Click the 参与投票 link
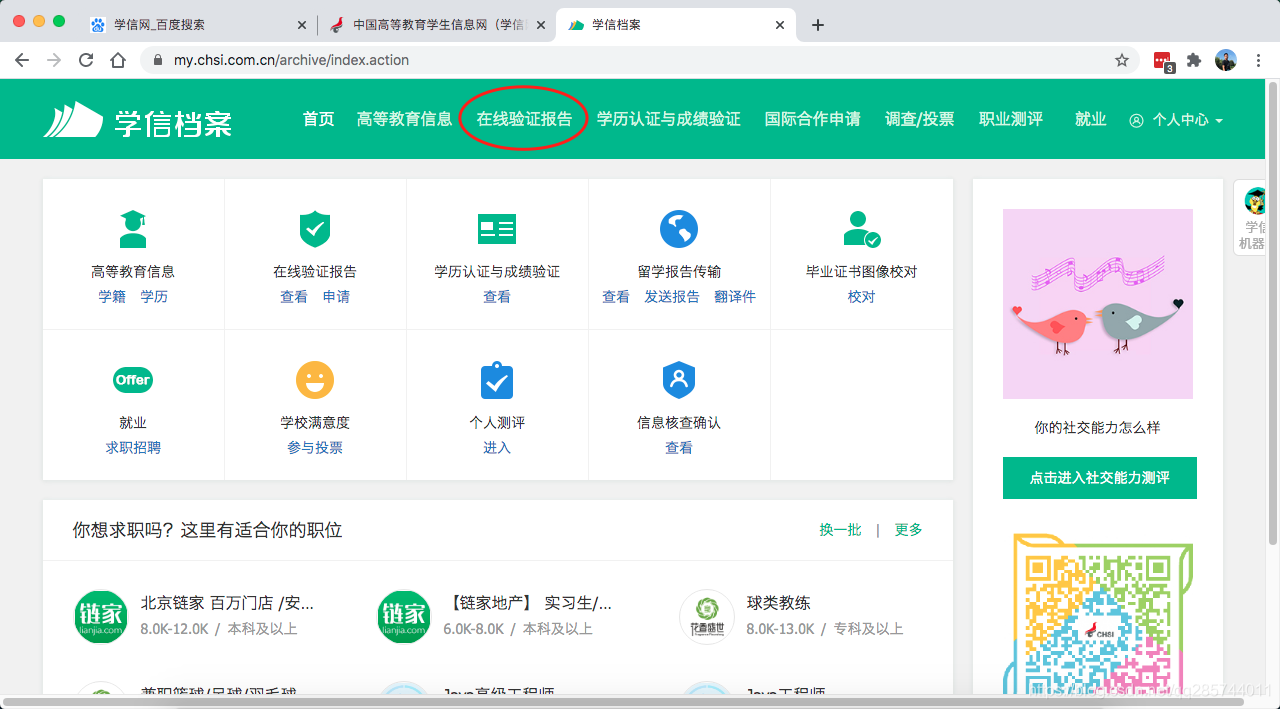Viewport: 1280px width, 709px height. 315,448
